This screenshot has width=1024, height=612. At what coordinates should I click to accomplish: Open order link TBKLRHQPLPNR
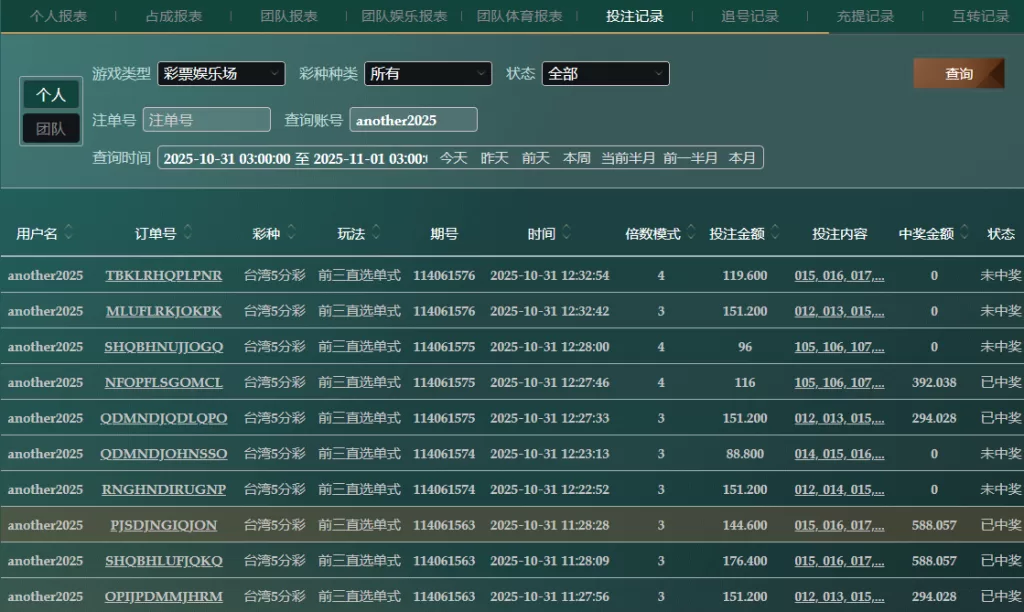[x=164, y=276]
